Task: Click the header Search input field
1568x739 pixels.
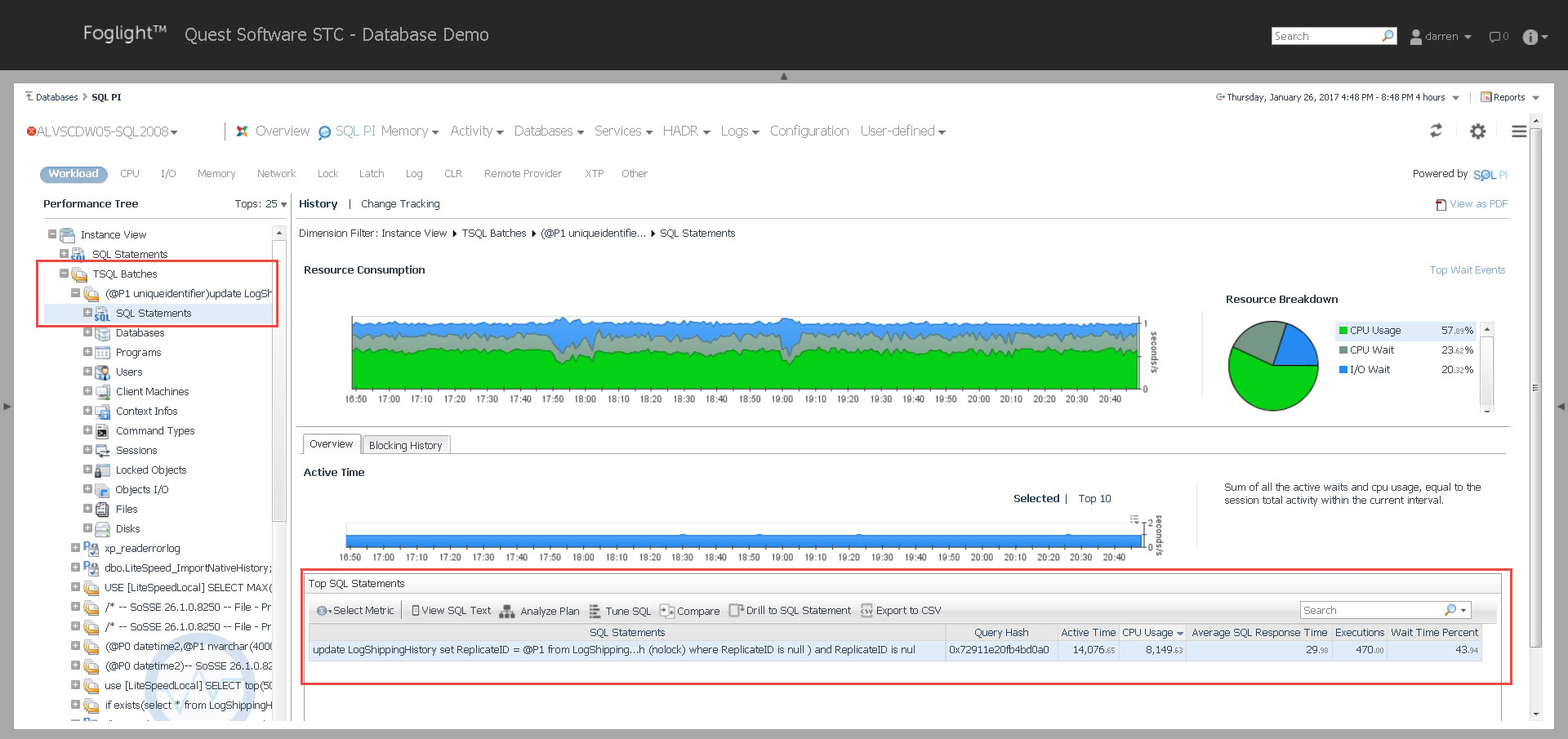Action: coord(1326,36)
